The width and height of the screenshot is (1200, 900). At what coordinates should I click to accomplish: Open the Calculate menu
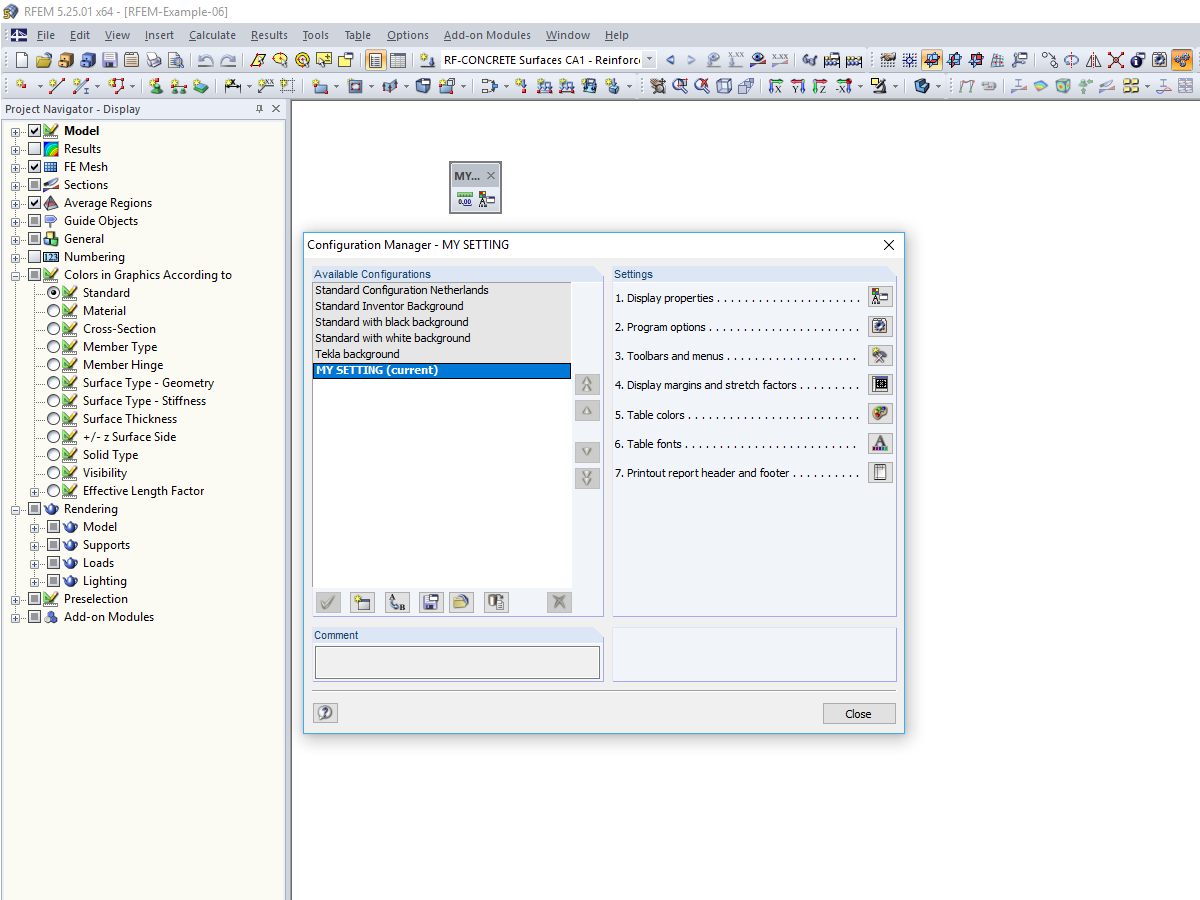tap(212, 35)
